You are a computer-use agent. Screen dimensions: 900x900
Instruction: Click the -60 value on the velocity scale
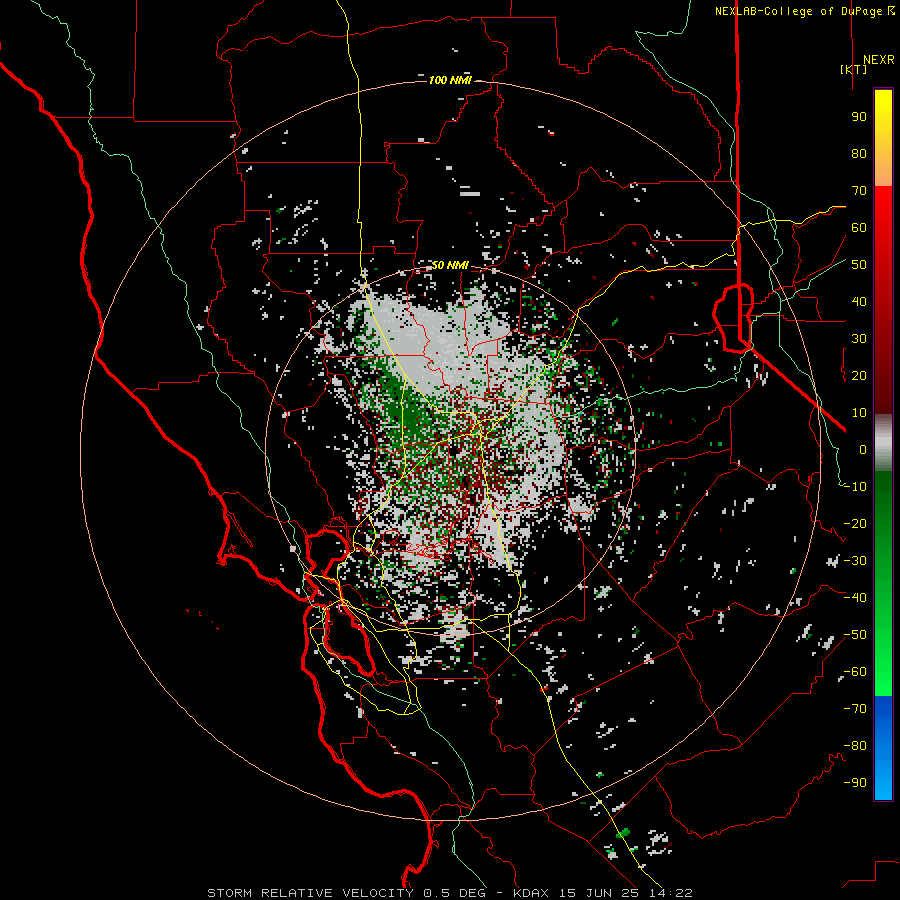click(x=855, y=672)
